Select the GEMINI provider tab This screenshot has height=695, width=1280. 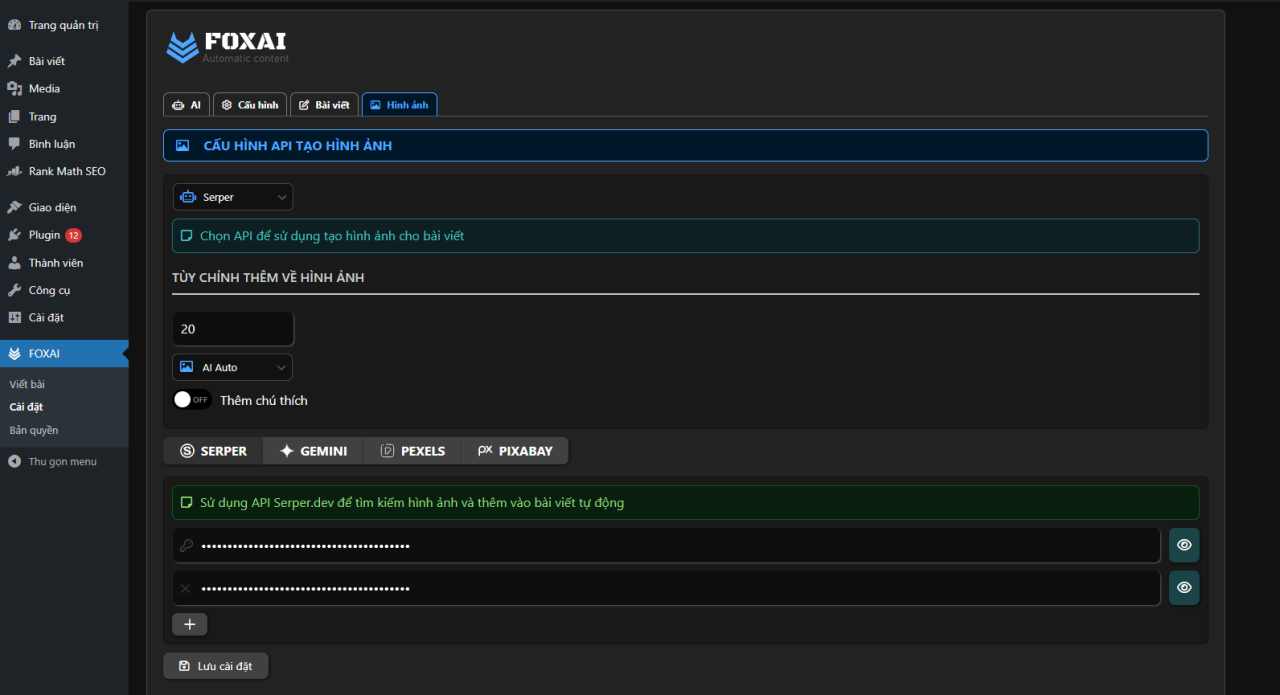click(x=313, y=451)
